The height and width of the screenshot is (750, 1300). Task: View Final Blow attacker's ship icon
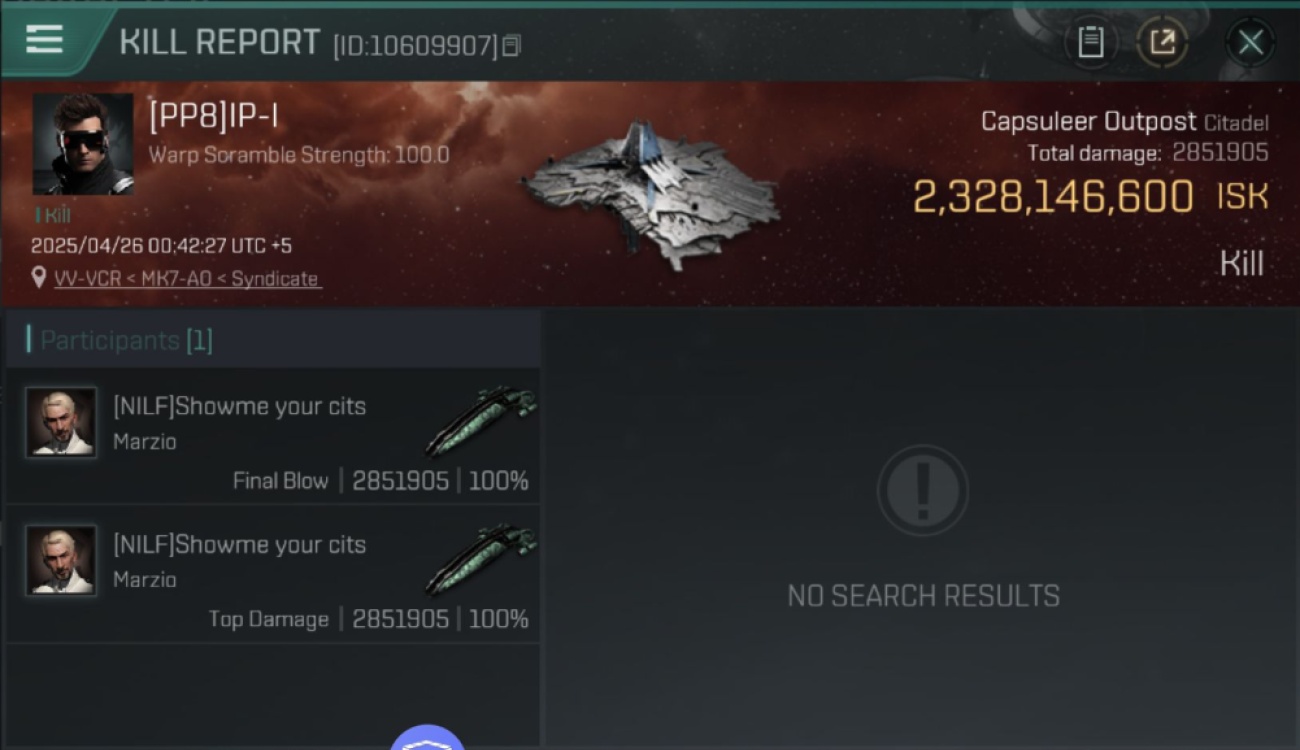pyautogui.click(x=481, y=420)
